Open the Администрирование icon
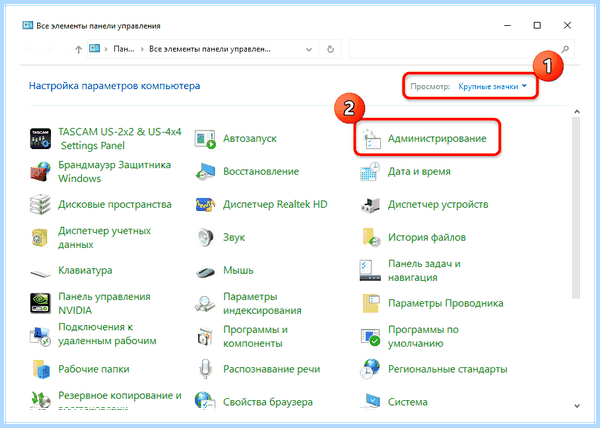The width and height of the screenshot is (600, 428). pyautogui.click(x=370, y=138)
